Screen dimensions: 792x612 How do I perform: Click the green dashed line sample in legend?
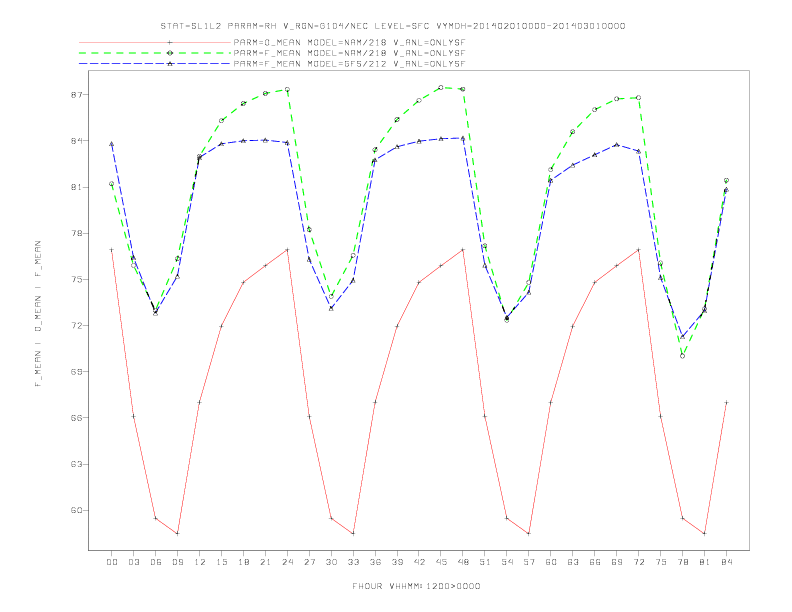tap(155, 53)
